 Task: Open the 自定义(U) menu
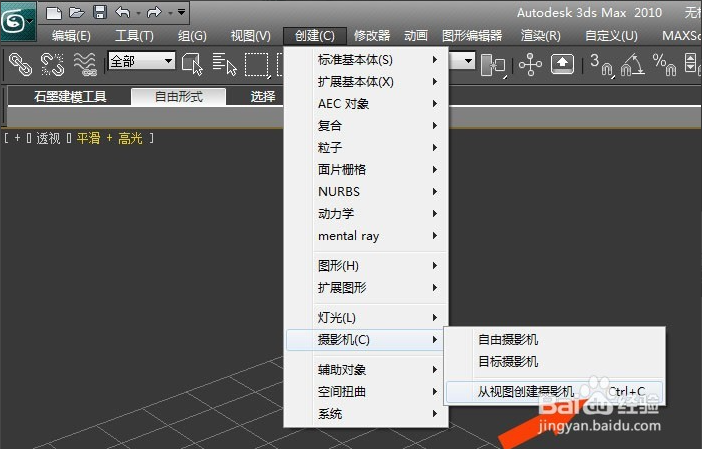coord(612,36)
